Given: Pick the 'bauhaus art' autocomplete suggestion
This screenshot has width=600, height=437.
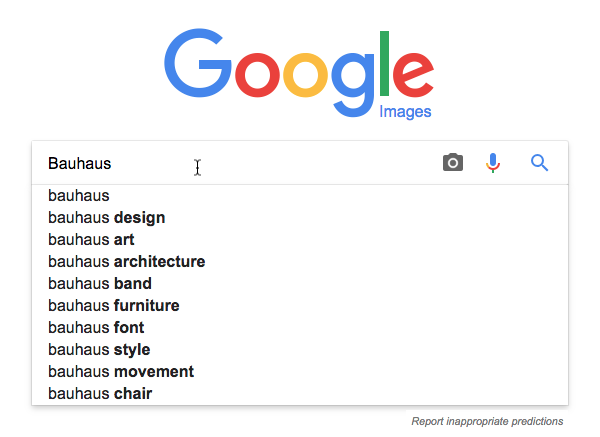Looking at the screenshot, I should [x=91, y=240].
